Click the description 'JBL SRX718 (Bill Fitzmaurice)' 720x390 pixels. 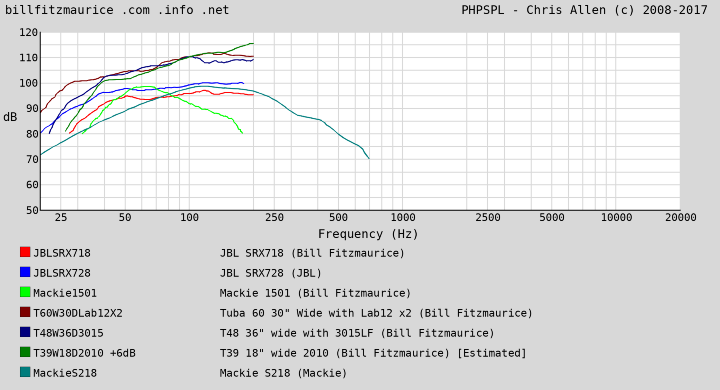click(x=312, y=253)
